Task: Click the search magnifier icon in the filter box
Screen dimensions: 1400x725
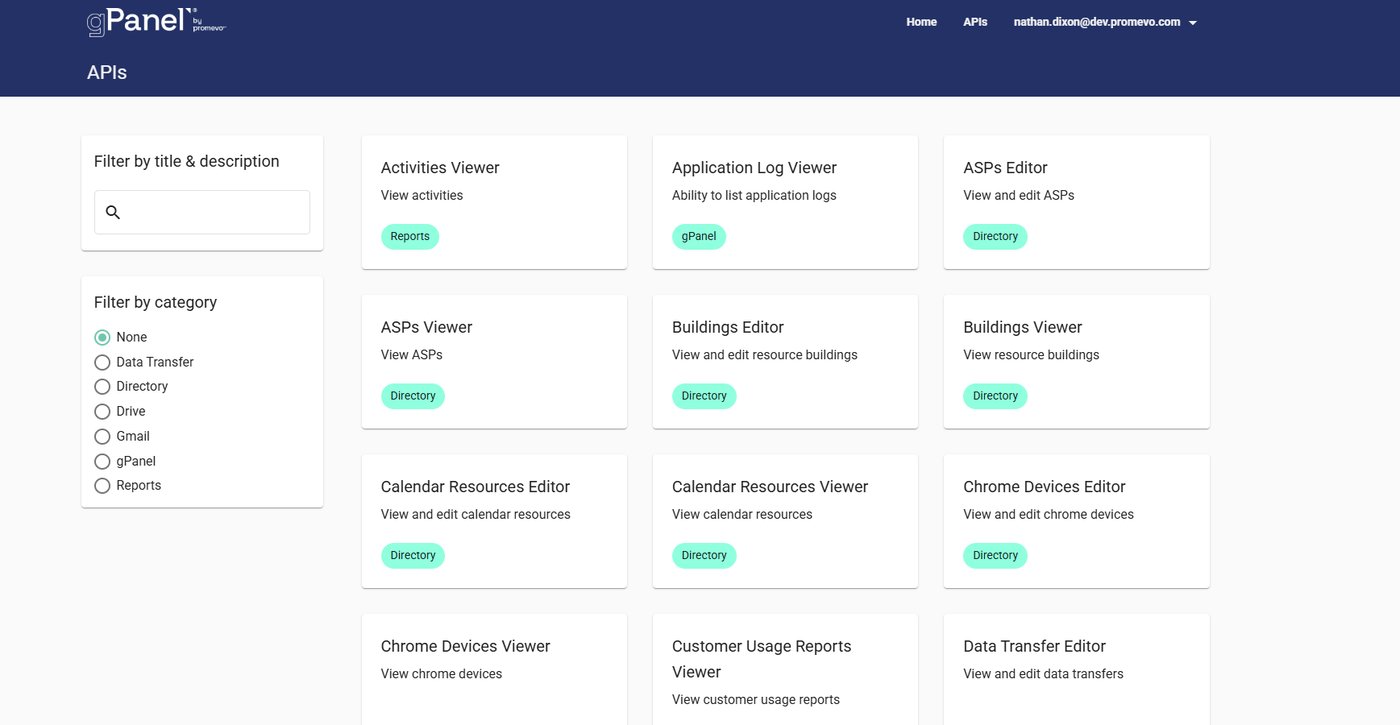Action: tap(113, 212)
